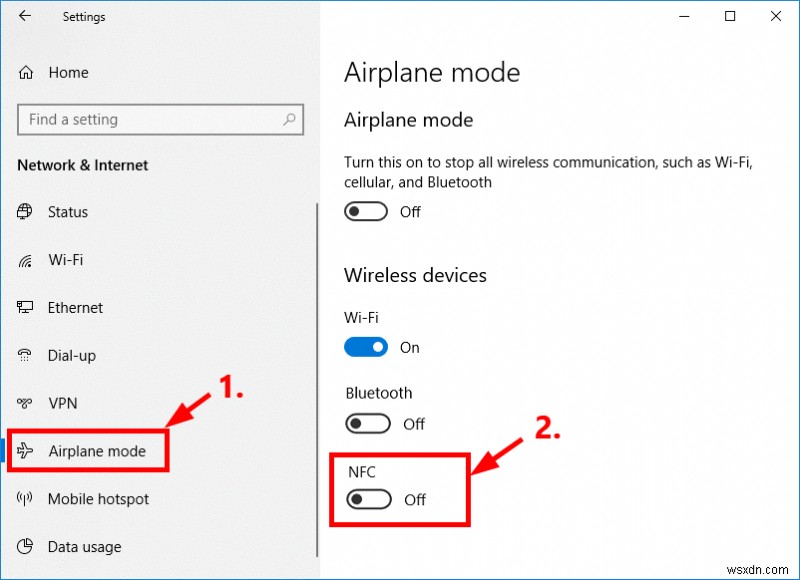Select the Status globe icon
This screenshot has width=800, height=580.
point(25,212)
